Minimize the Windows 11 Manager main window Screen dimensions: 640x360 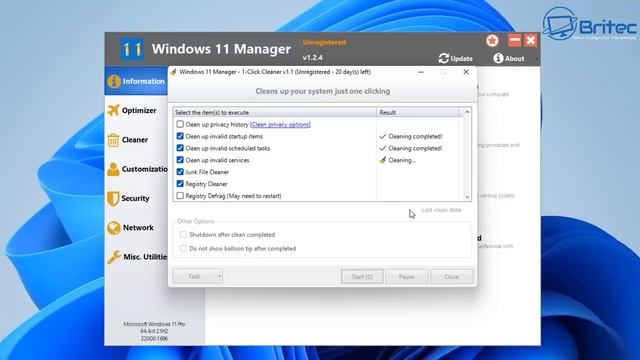click(x=514, y=40)
